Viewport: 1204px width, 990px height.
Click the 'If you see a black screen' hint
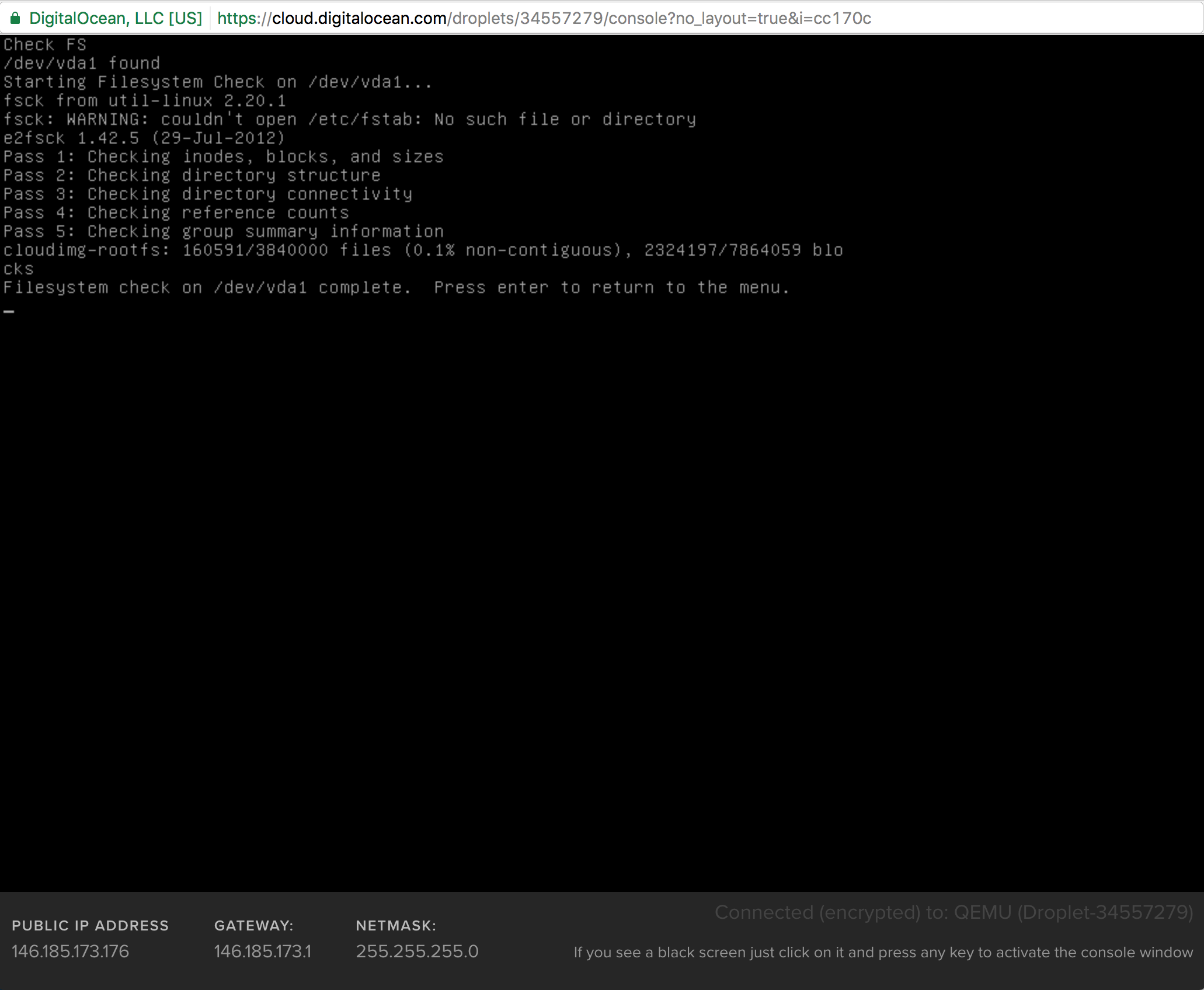(883, 953)
